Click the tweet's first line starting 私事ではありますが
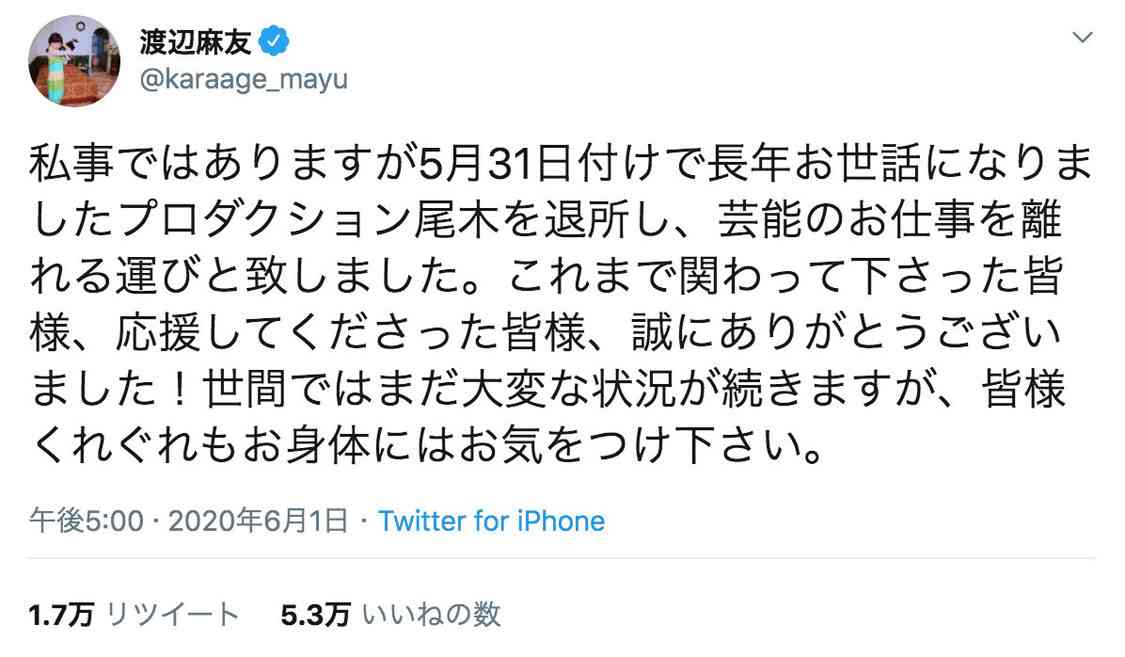 click(561, 164)
